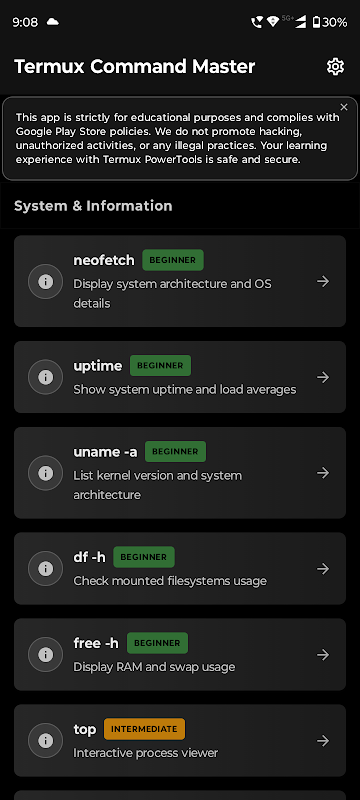This screenshot has height=800, width=360.
Task: Tap 'Display system architecture and OS details' description
Action: pyautogui.click(x=172, y=293)
